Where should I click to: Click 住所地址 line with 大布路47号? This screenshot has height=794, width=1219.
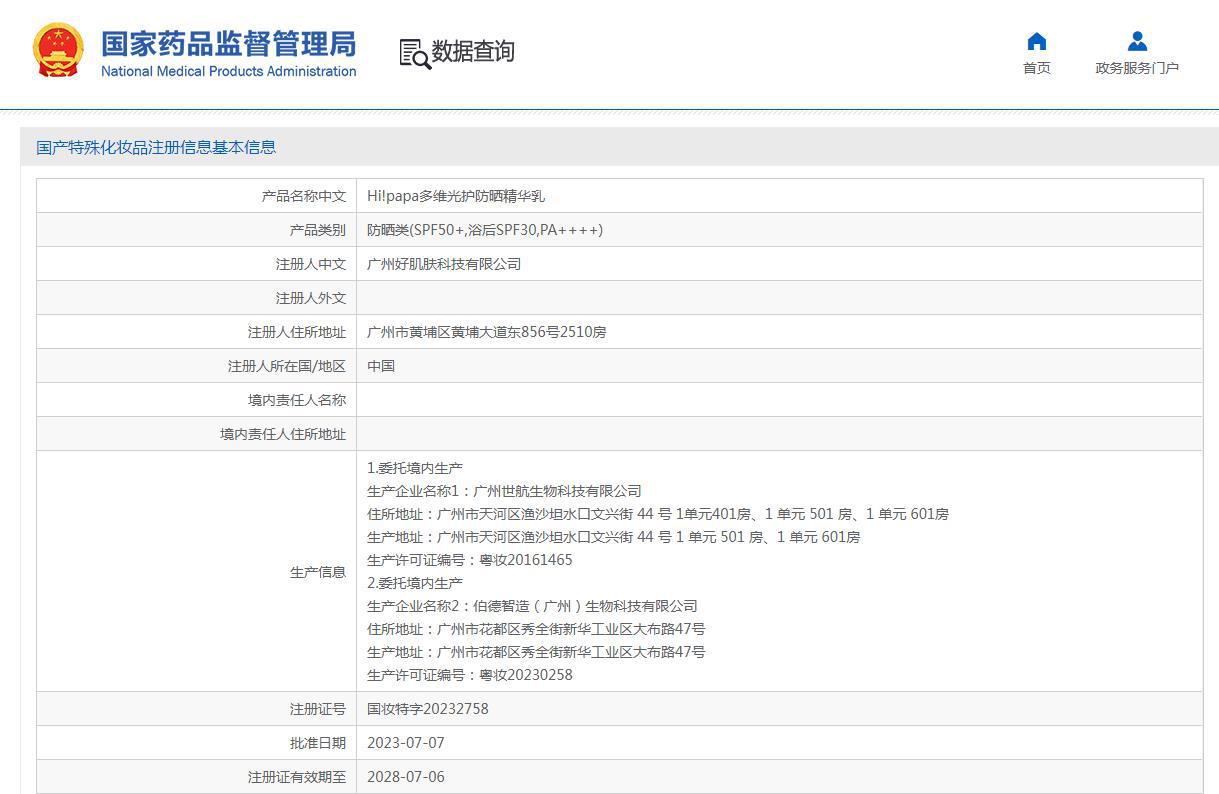[x=536, y=629]
